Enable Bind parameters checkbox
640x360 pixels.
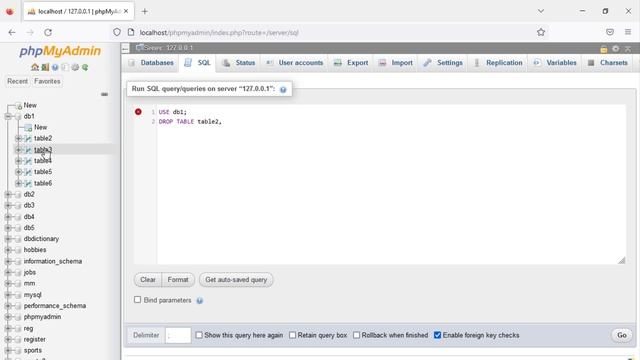tap(138, 300)
